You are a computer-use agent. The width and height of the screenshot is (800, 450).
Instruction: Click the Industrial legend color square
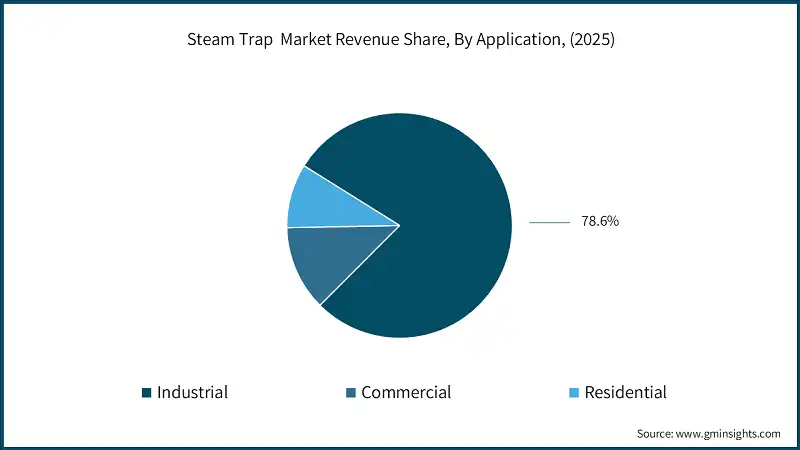(147, 393)
